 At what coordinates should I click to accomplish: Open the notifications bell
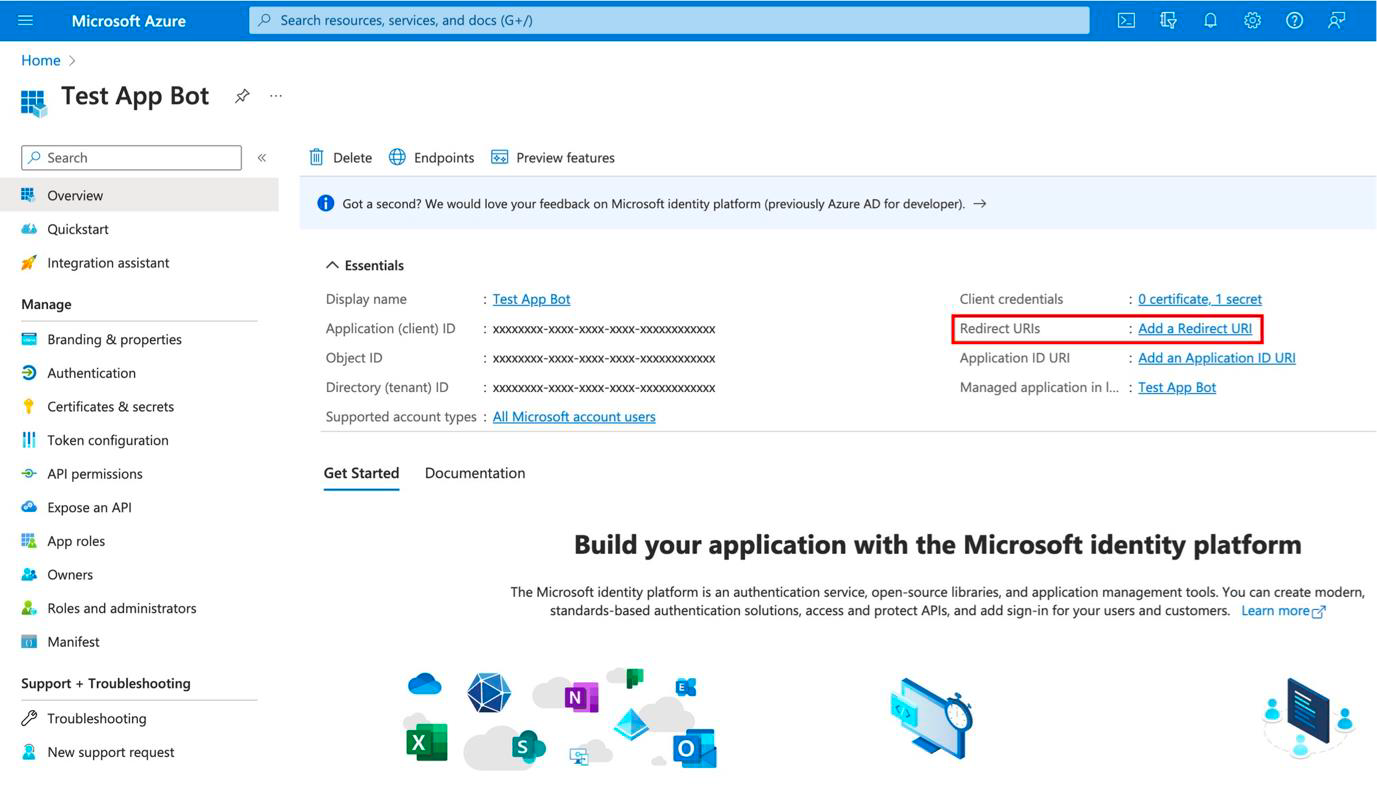(x=1210, y=20)
